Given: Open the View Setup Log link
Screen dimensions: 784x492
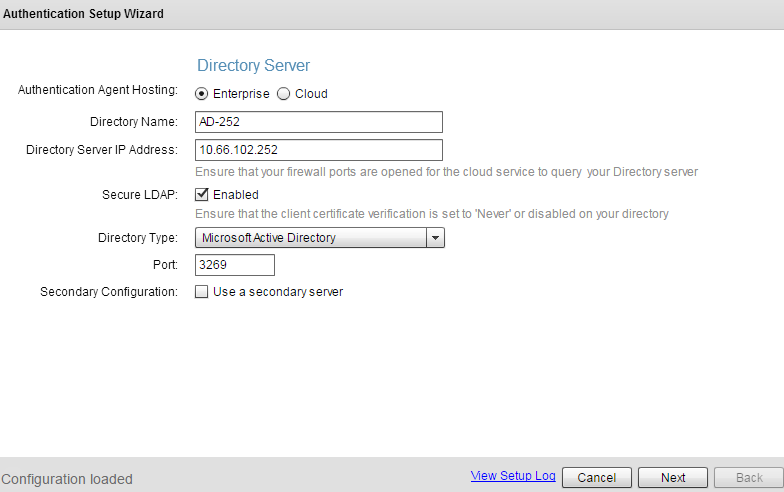Looking at the screenshot, I should tap(513, 476).
